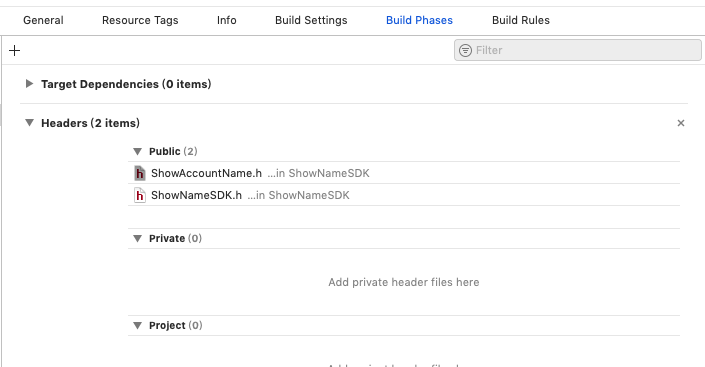The image size is (705, 367).
Task: Go to the Info tab
Action: click(227, 20)
